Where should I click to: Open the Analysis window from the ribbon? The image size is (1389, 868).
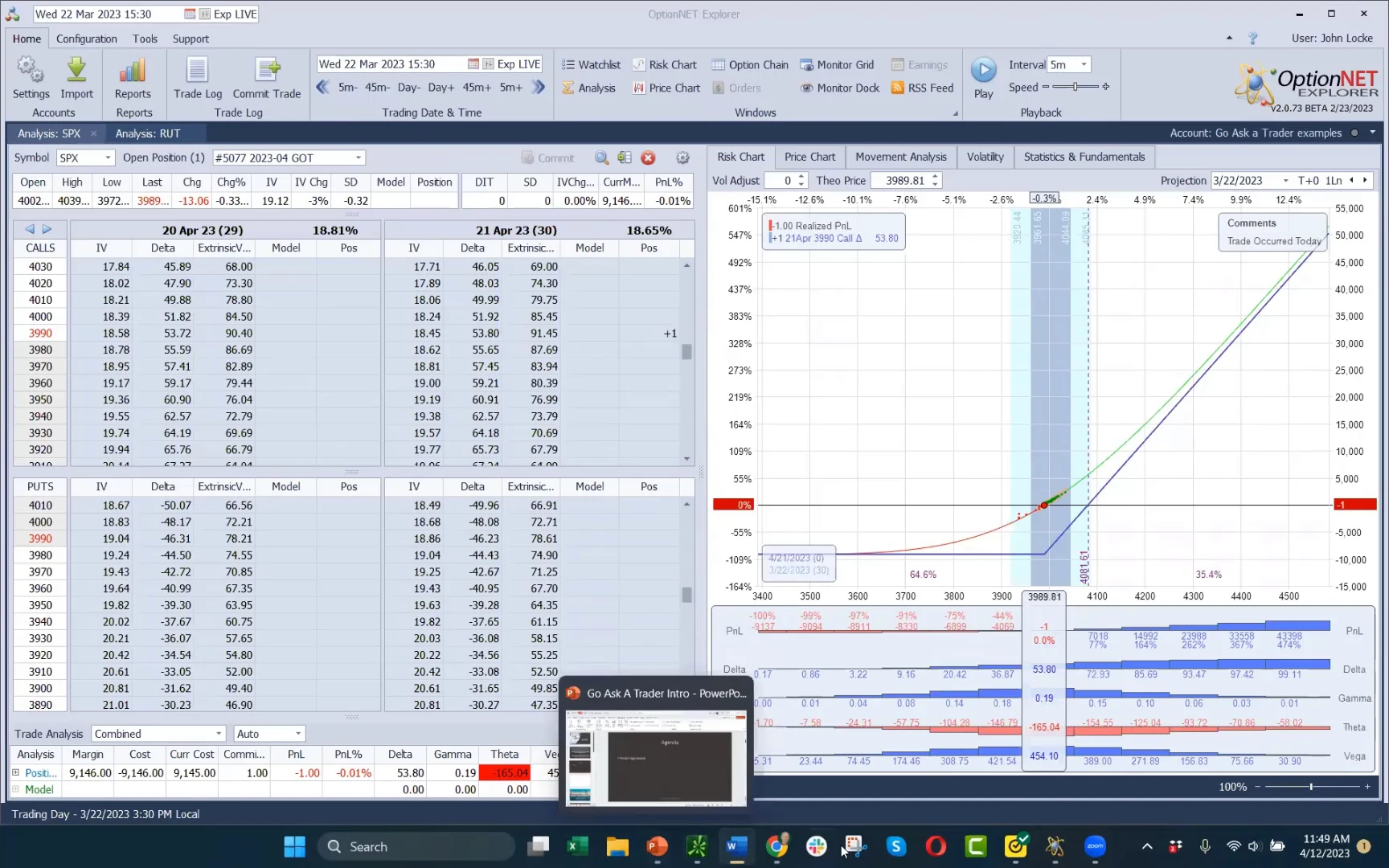(x=588, y=88)
